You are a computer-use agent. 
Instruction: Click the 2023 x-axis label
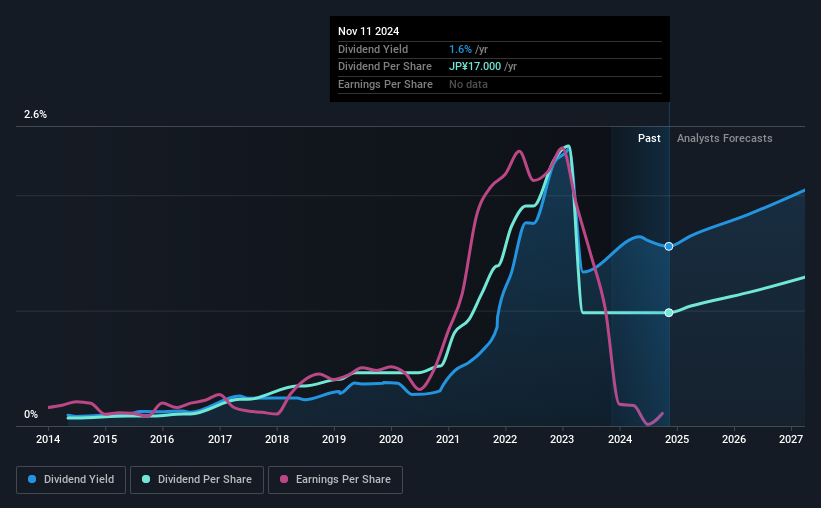562,439
